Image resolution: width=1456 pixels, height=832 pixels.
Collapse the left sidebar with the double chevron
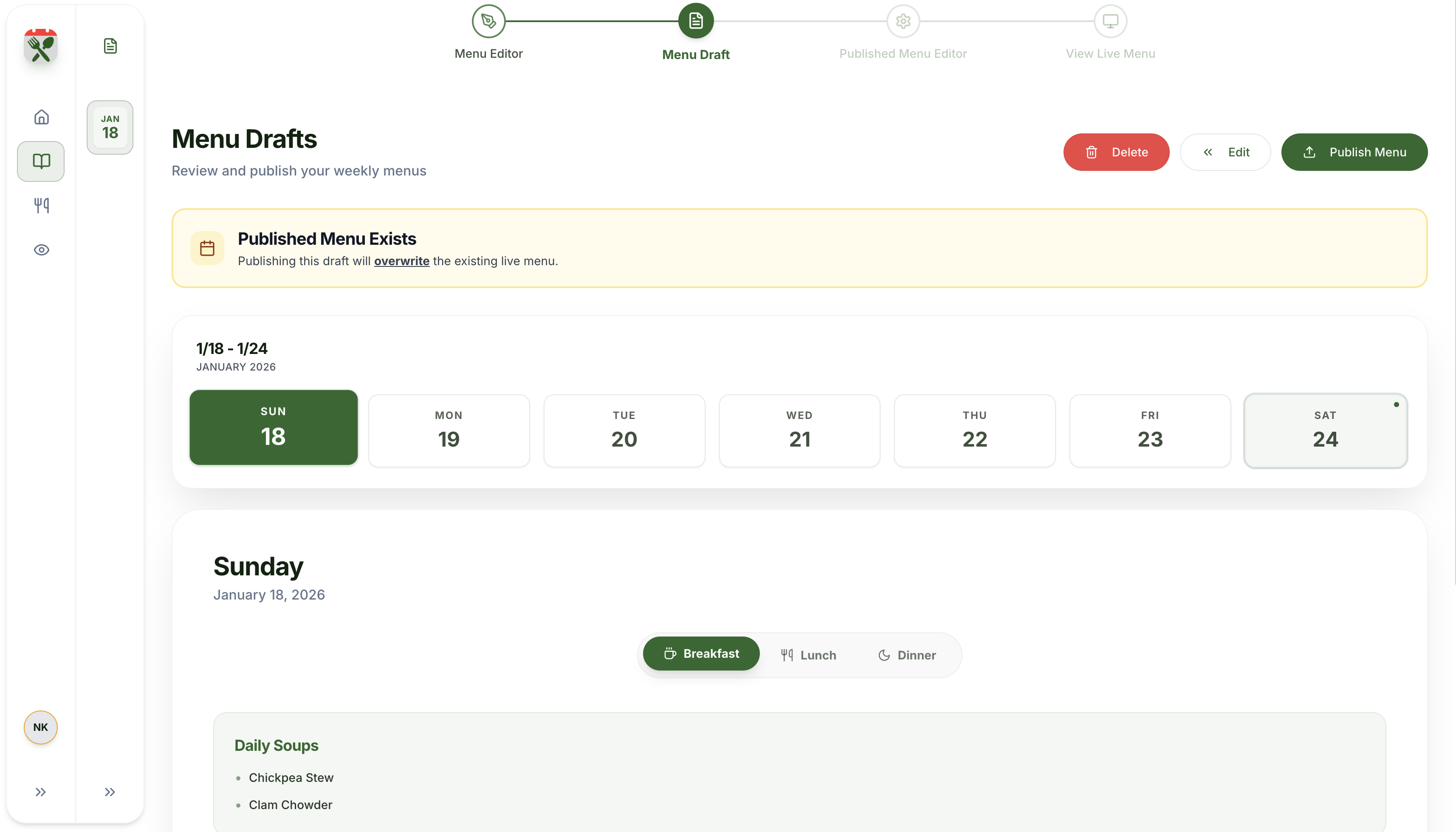coord(40,792)
